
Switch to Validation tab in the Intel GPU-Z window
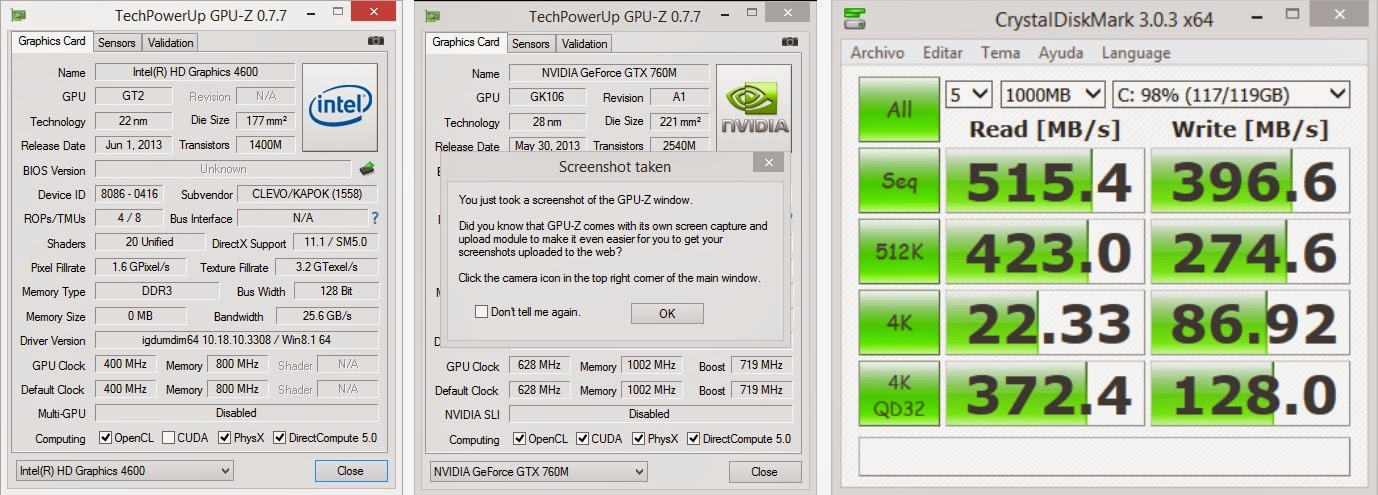tap(170, 43)
